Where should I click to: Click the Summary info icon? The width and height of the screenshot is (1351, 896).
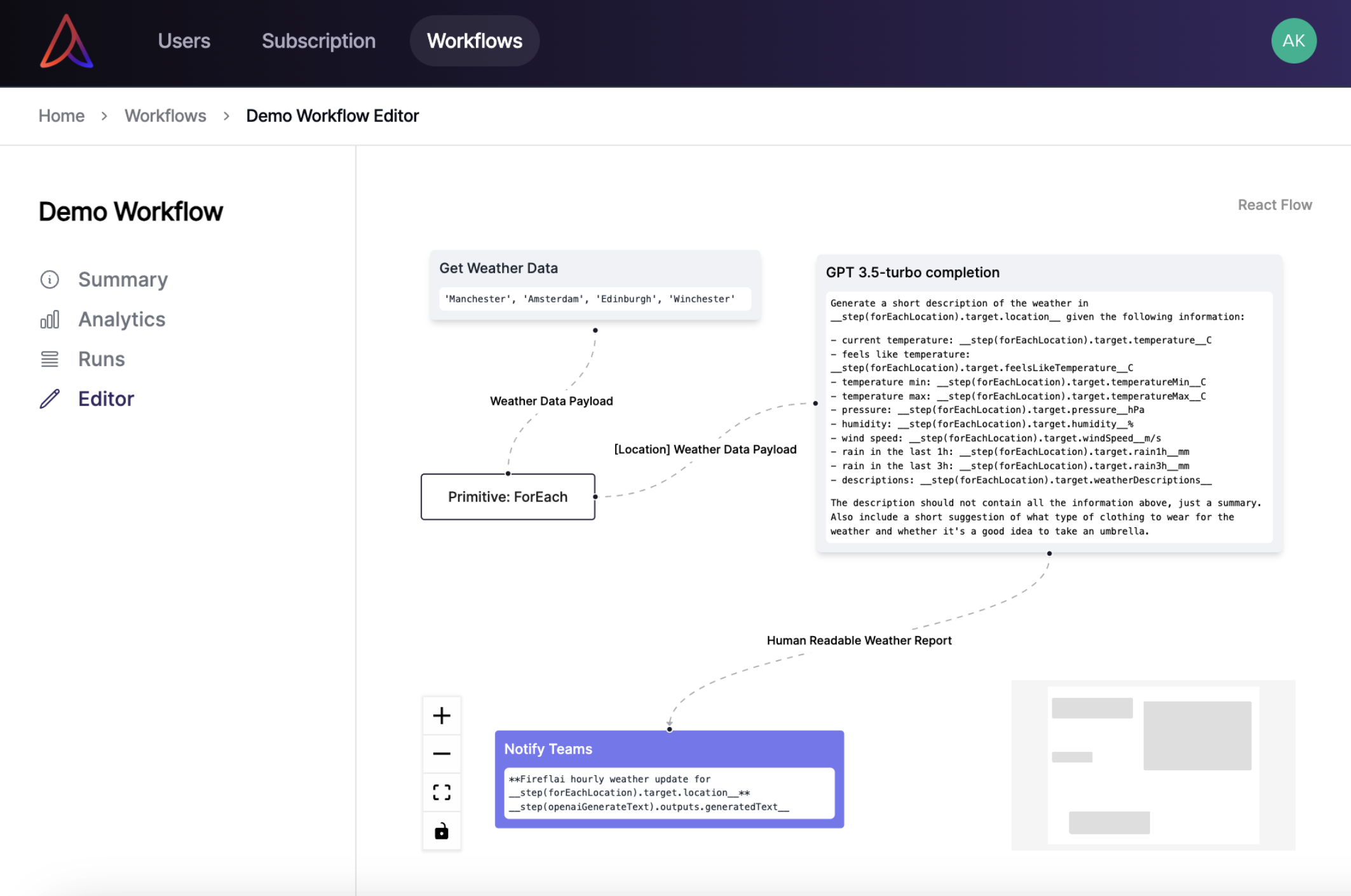tap(50, 280)
